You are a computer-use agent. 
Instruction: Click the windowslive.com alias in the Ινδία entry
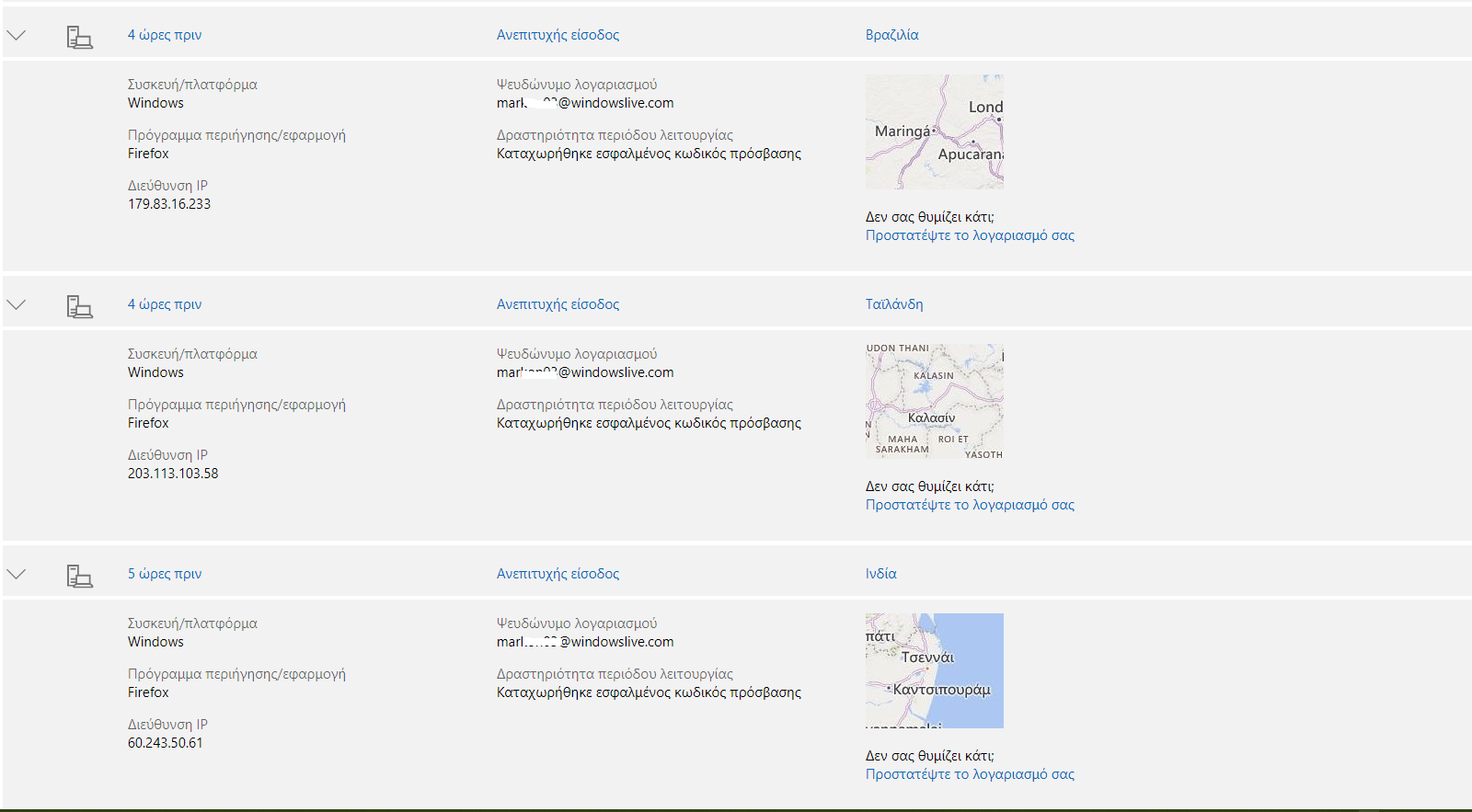point(585,642)
